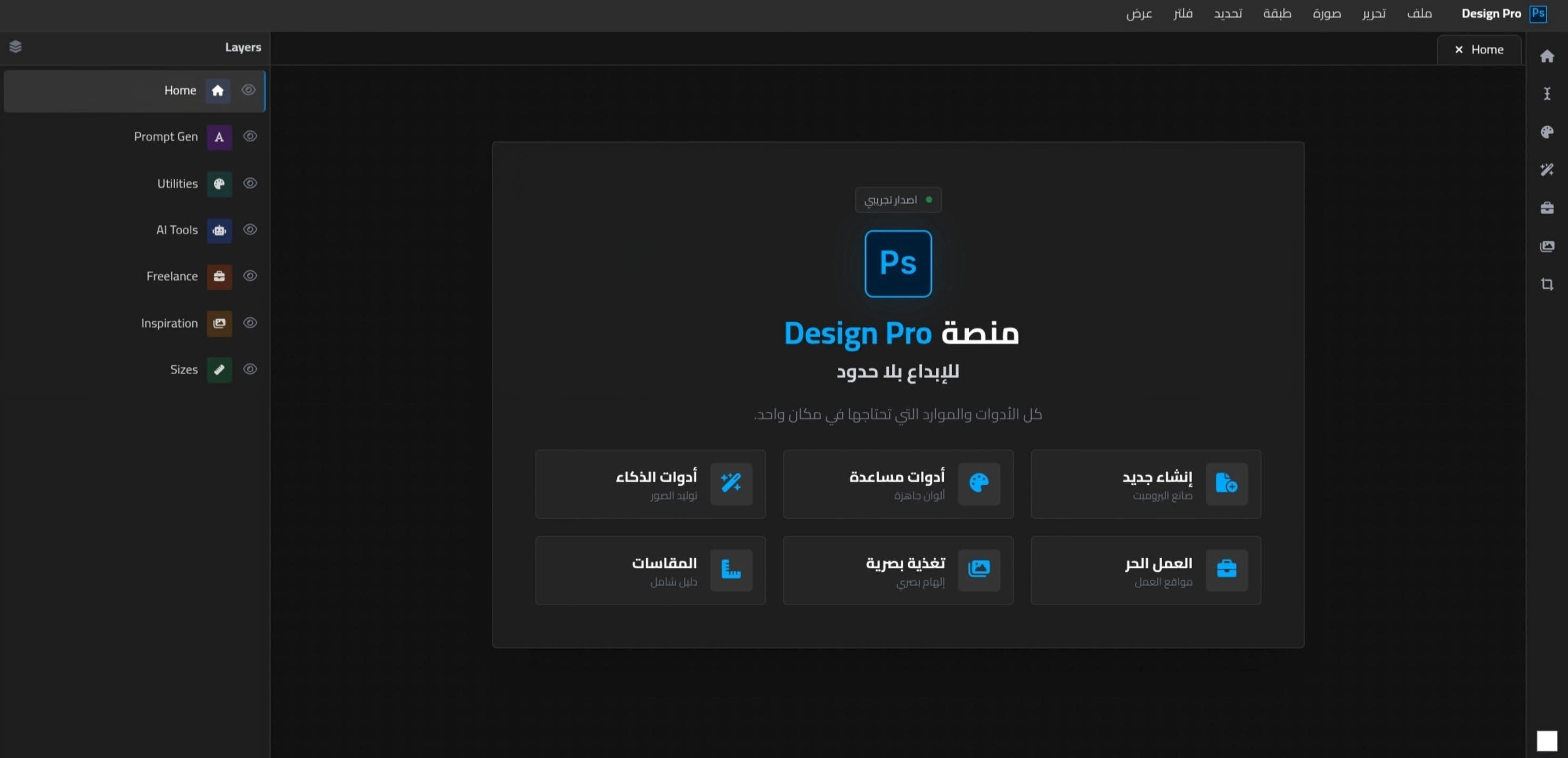Open the ملف menu
Image resolution: width=1568 pixels, height=758 pixels.
pyautogui.click(x=1419, y=13)
